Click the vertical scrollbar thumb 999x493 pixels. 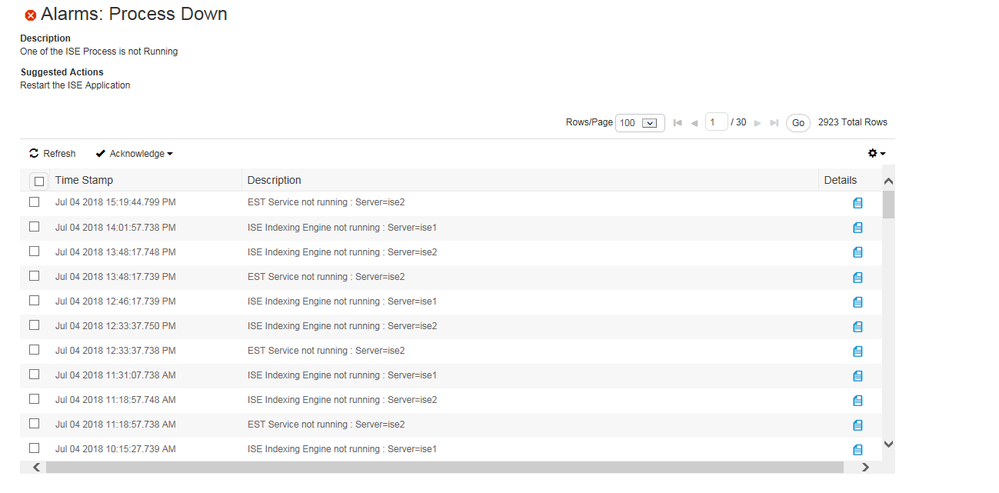[x=889, y=204]
